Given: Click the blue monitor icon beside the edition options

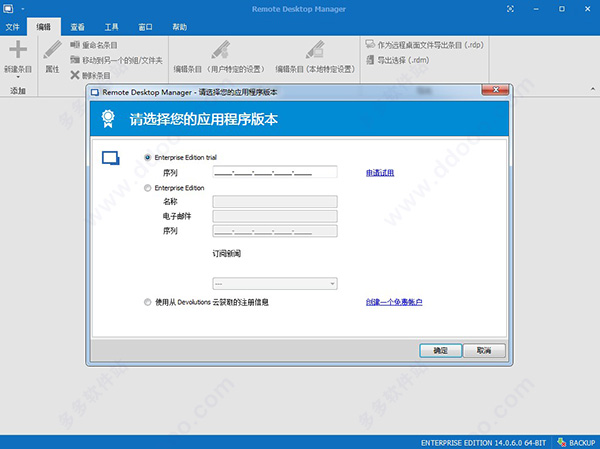Looking at the screenshot, I should tap(111, 158).
